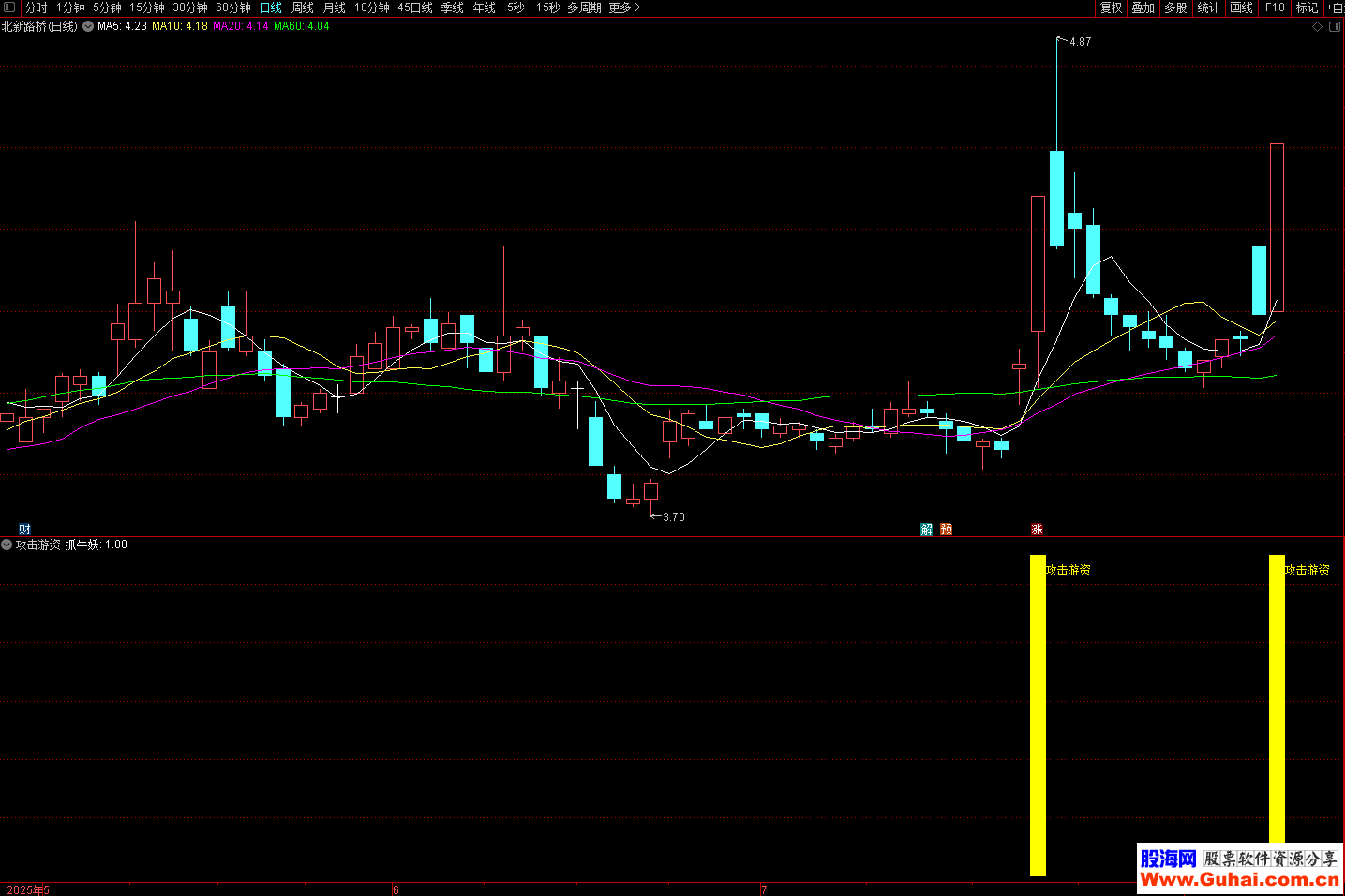Switch to 30分钟 timeframe
The height and width of the screenshot is (896, 1345).
pyautogui.click(x=190, y=7)
